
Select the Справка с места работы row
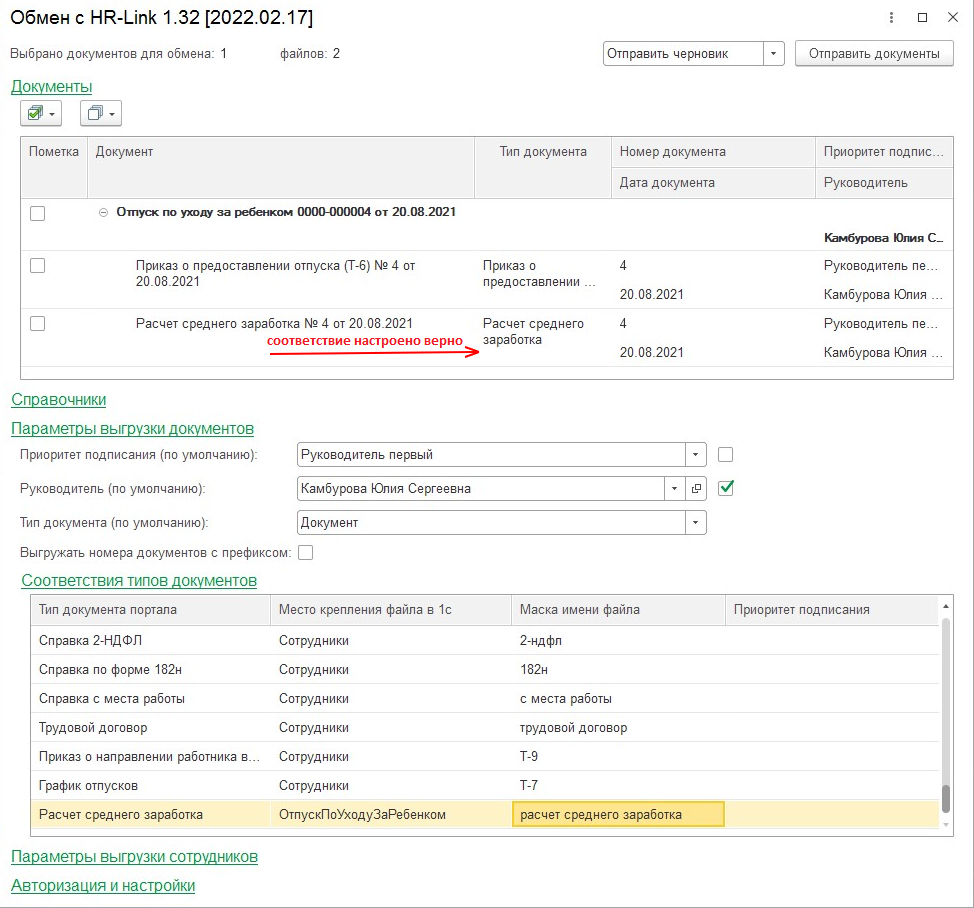click(485, 699)
